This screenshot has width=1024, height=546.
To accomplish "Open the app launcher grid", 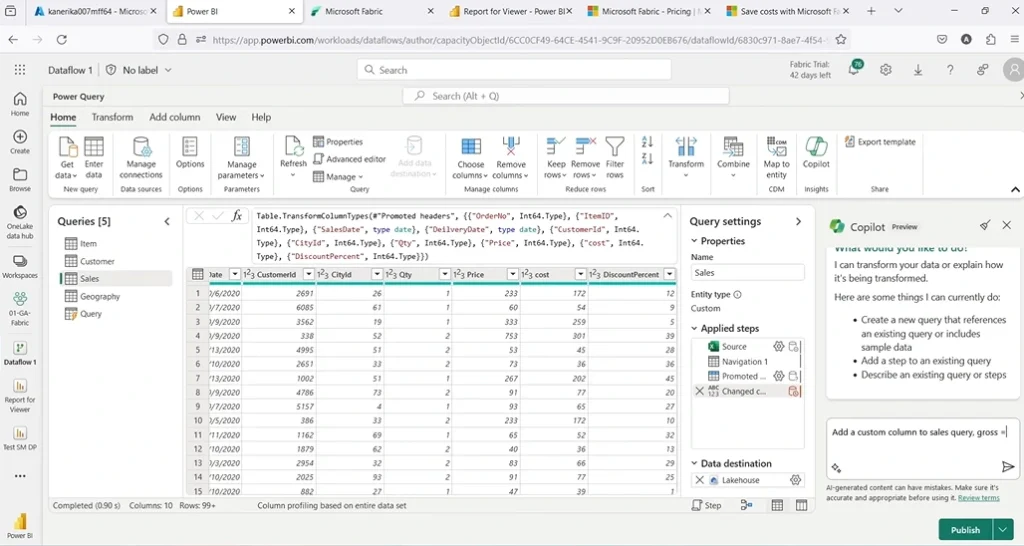I will click(x=20, y=70).
